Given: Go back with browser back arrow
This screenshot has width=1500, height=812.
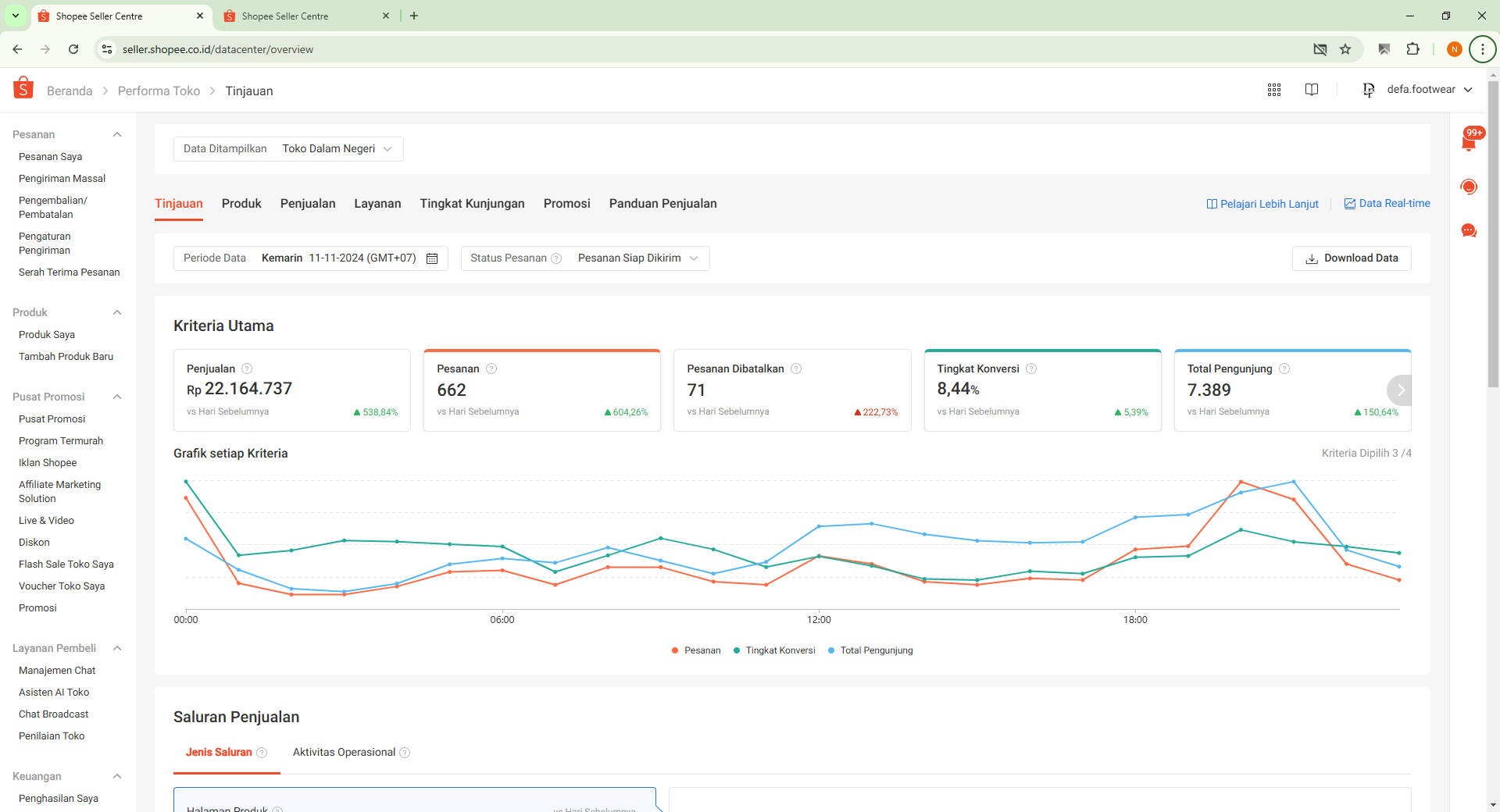Looking at the screenshot, I should click(x=17, y=49).
